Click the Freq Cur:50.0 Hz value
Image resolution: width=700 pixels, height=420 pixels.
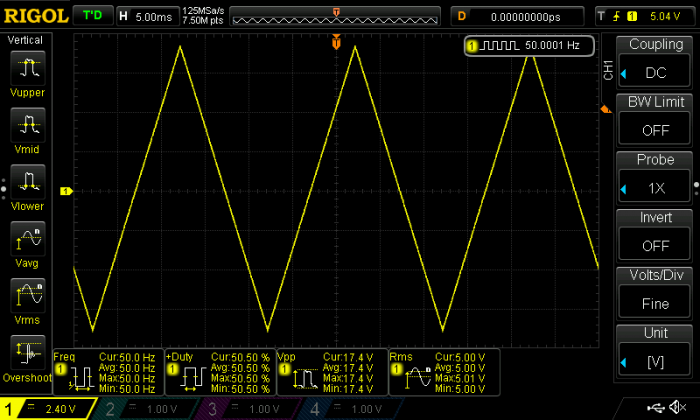[127, 358]
